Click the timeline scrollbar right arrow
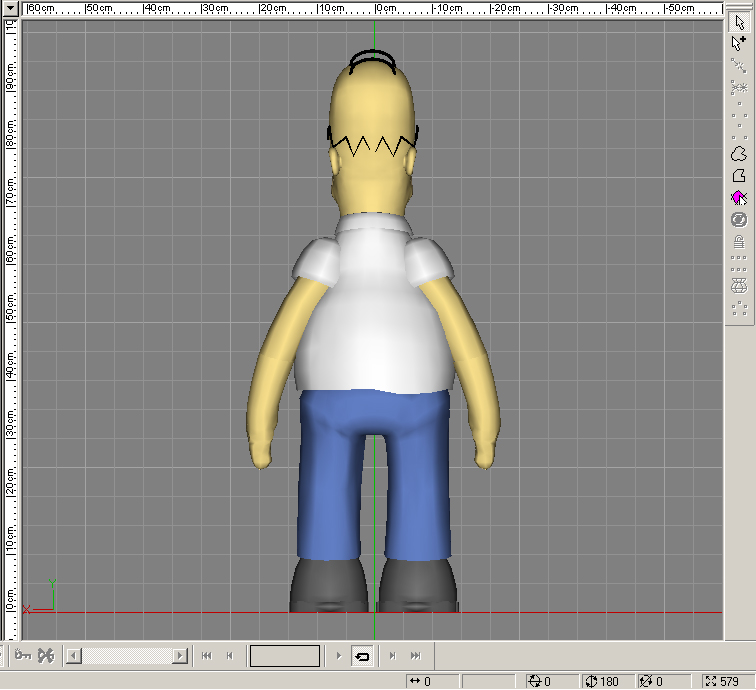The image size is (756, 690). [180, 656]
